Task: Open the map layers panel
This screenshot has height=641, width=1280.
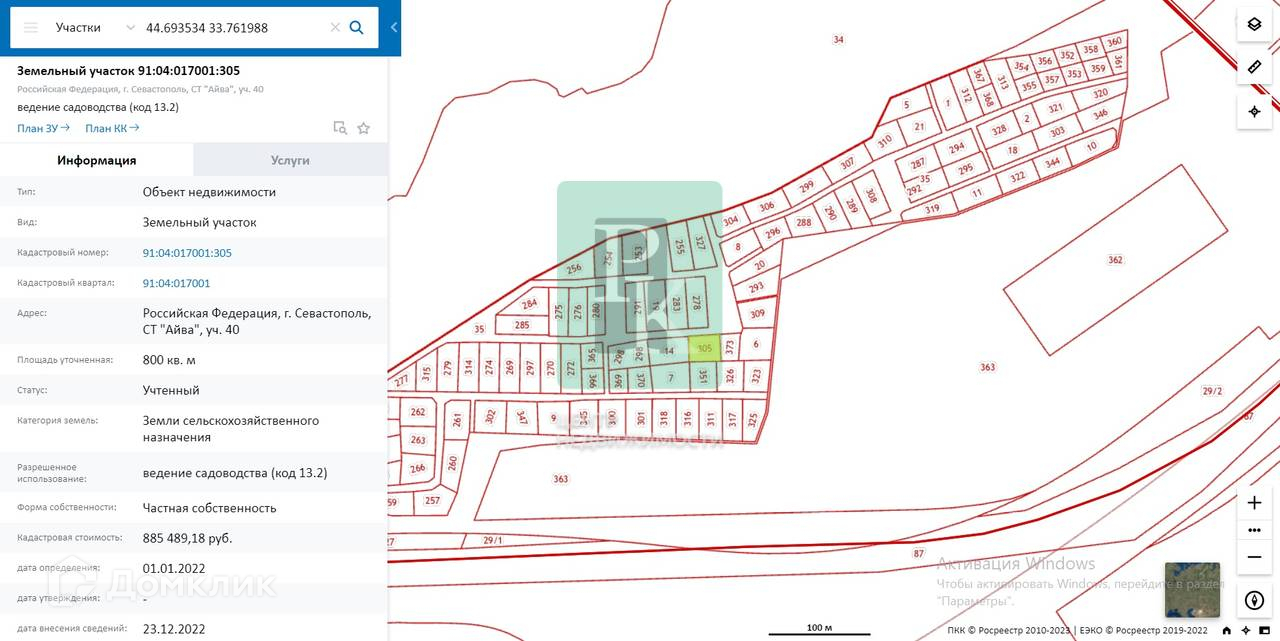Action: 1254,24
